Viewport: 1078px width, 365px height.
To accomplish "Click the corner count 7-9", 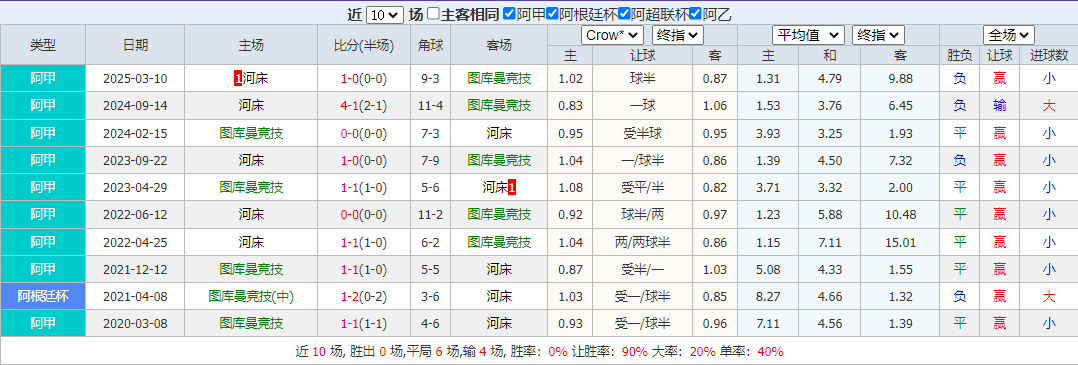I will point(430,160).
